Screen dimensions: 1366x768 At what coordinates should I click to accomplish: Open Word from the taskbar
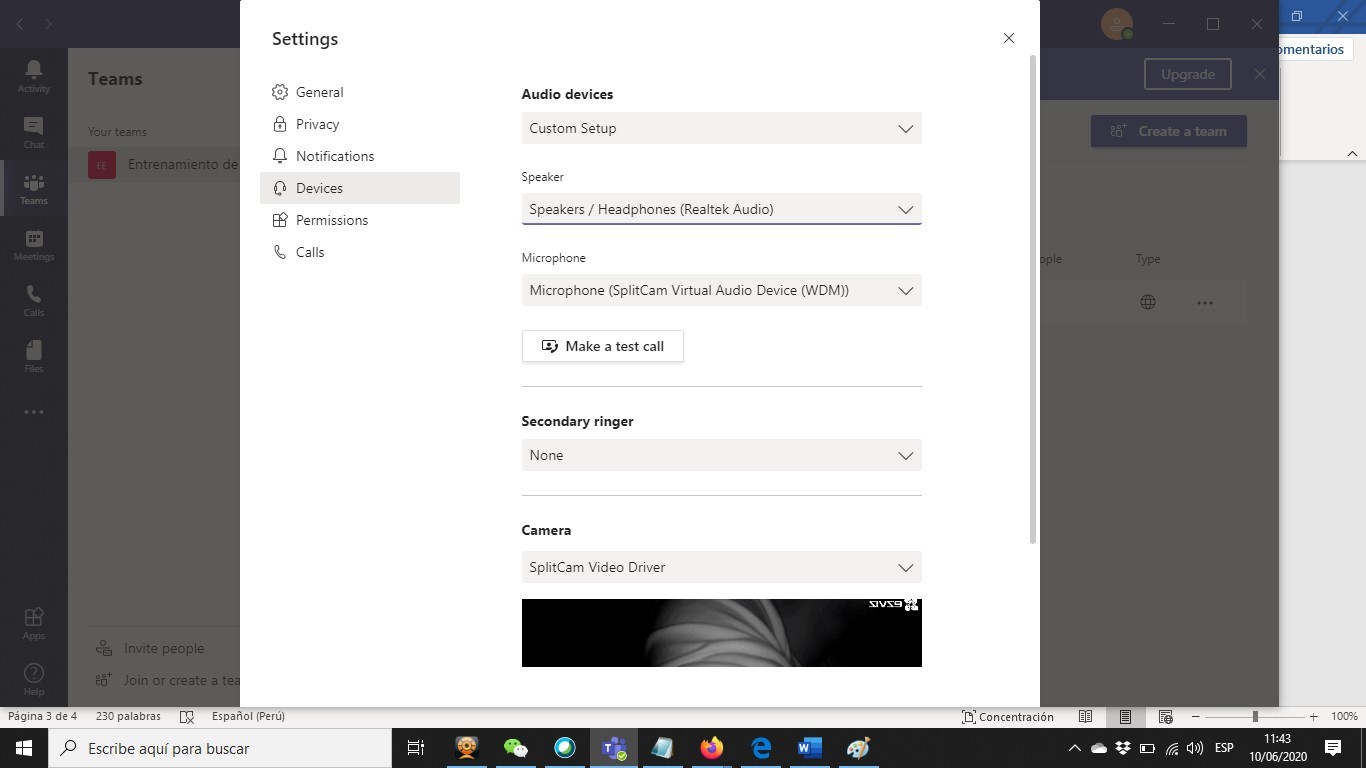(x=810, y=748)
